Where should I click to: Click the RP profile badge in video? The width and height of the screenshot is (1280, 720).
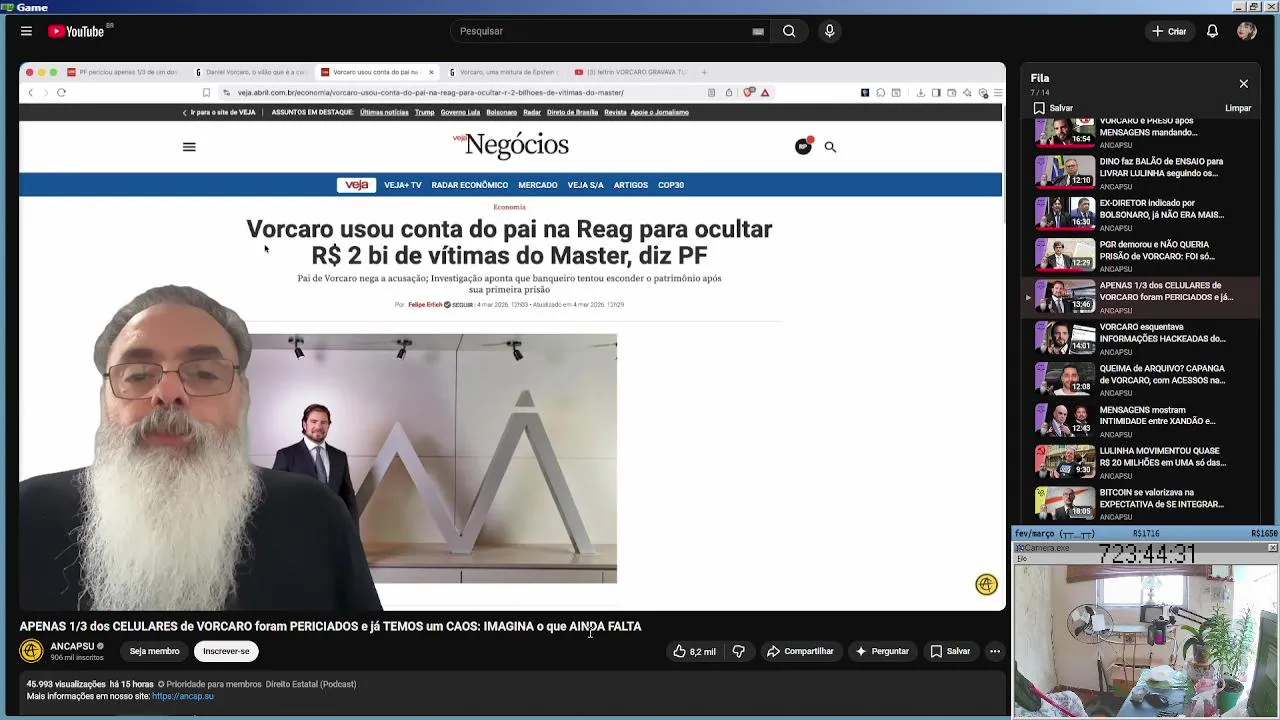tap(803, 146)
